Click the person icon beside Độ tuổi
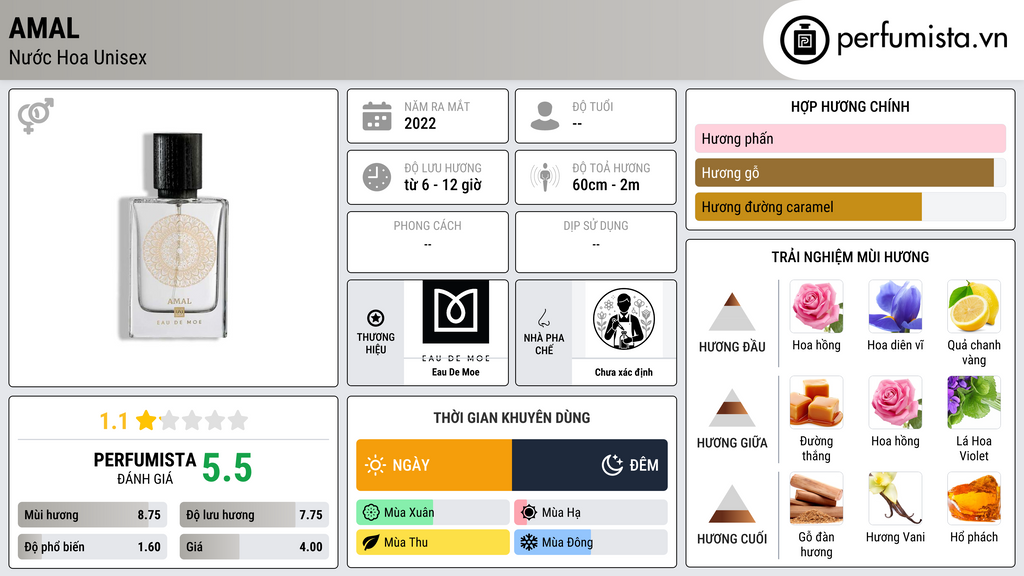 [545, 116]
